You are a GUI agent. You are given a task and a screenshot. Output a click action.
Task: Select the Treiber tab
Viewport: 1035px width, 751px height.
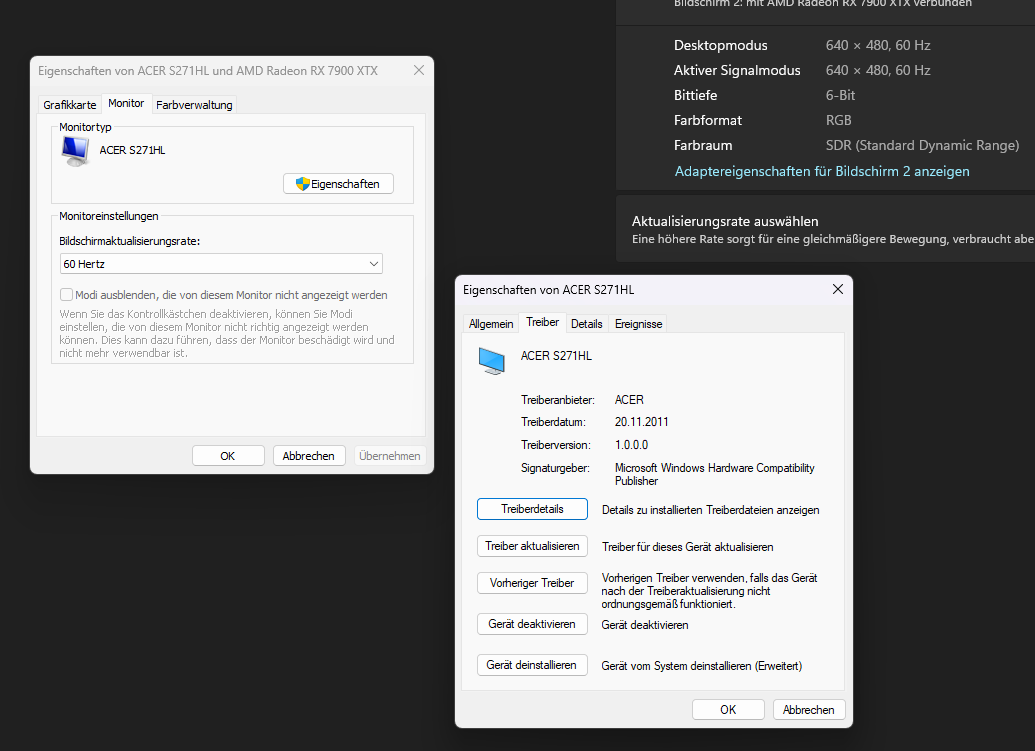[x=543, y=322]
